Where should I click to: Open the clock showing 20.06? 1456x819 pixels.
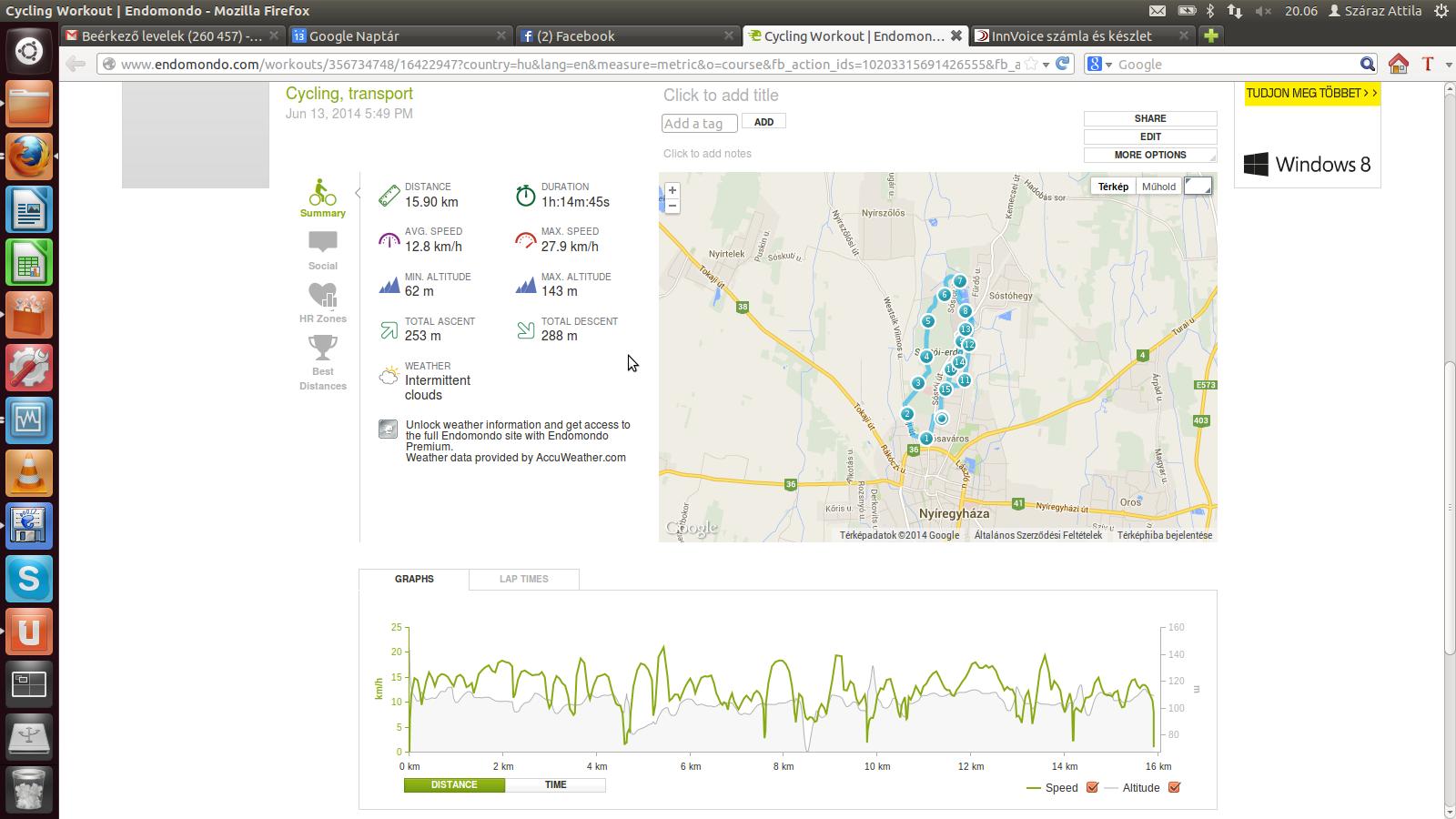pos(1300,11)
